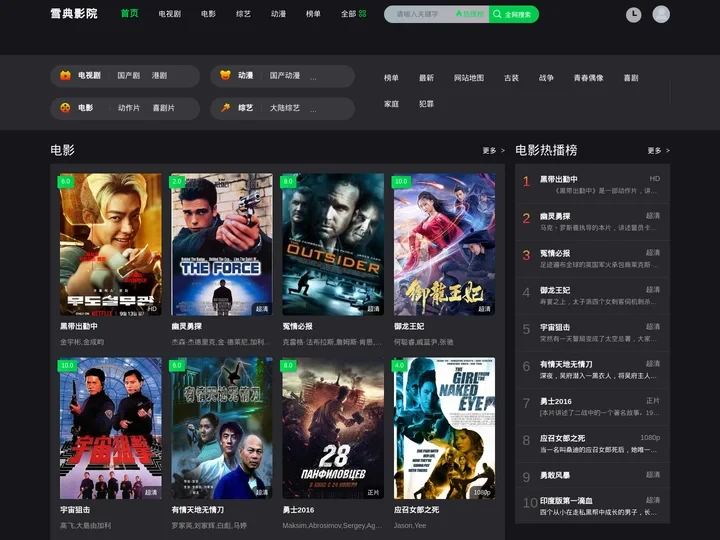This screenshot has width=720, height=540.
Task: Expand 更多 beside the 电影 section heading
Action: tap(493, 151)
